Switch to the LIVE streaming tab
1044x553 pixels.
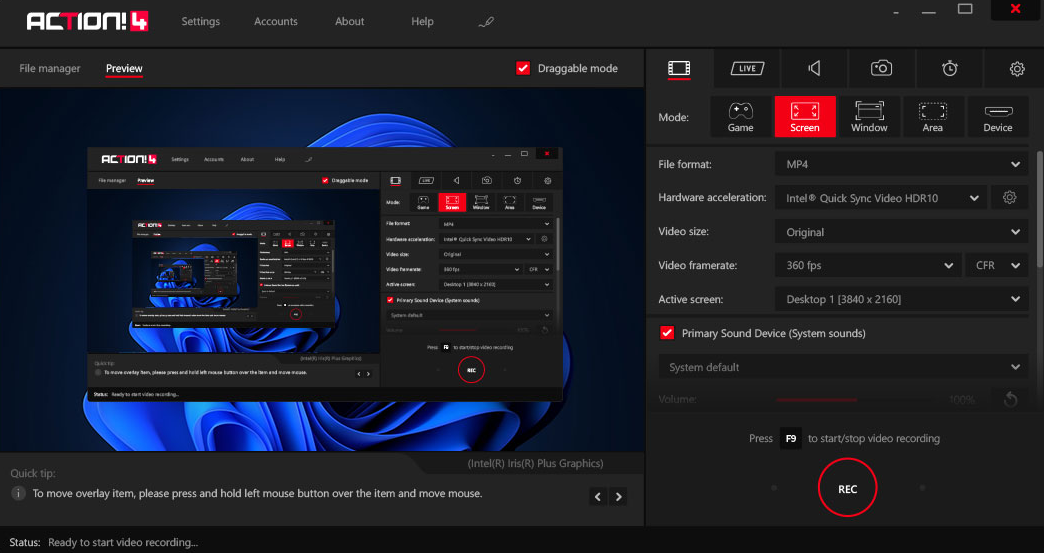tap(746, 68)
